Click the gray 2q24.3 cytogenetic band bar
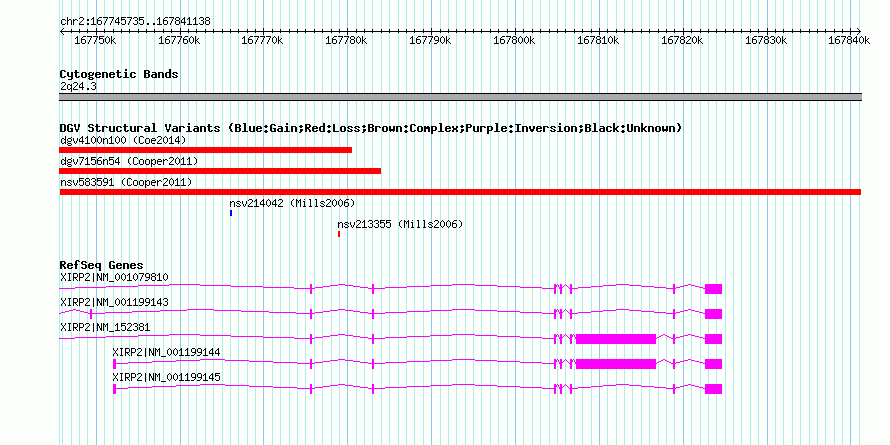The height and width of the screenshot is (445, 890). pos(460,97)
